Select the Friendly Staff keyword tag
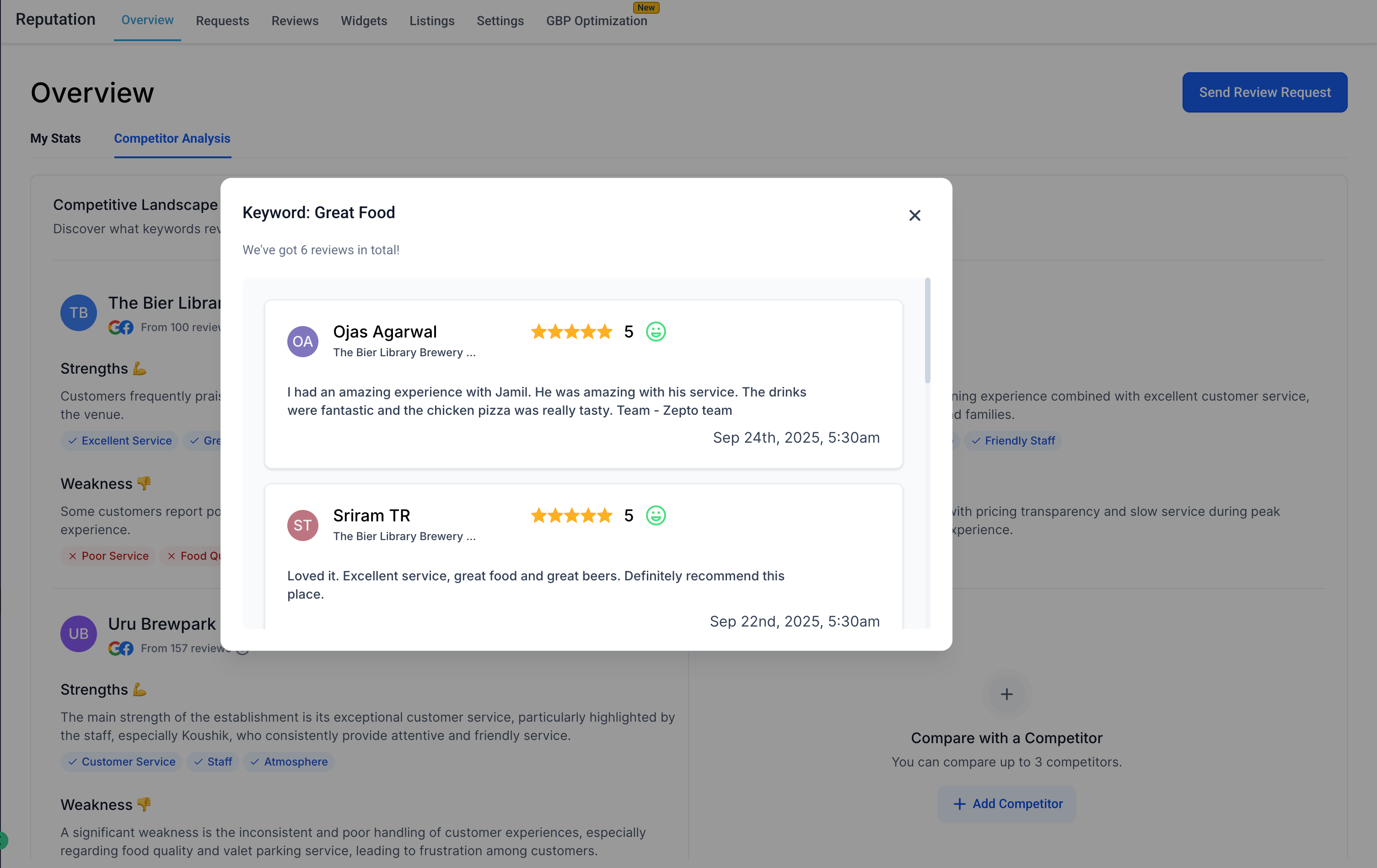1377x868 pixels. tap(1013, 440)
